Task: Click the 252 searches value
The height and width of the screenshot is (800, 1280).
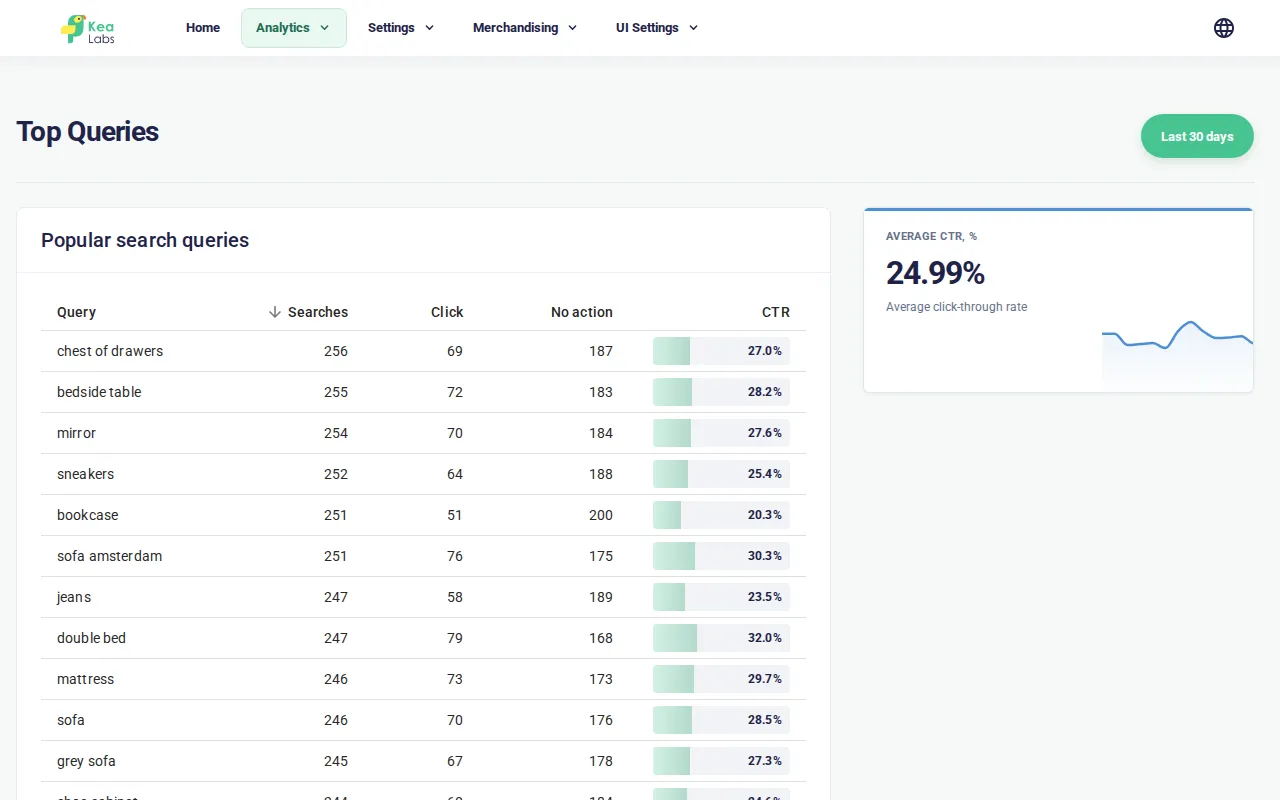Action: coord(336,474)
